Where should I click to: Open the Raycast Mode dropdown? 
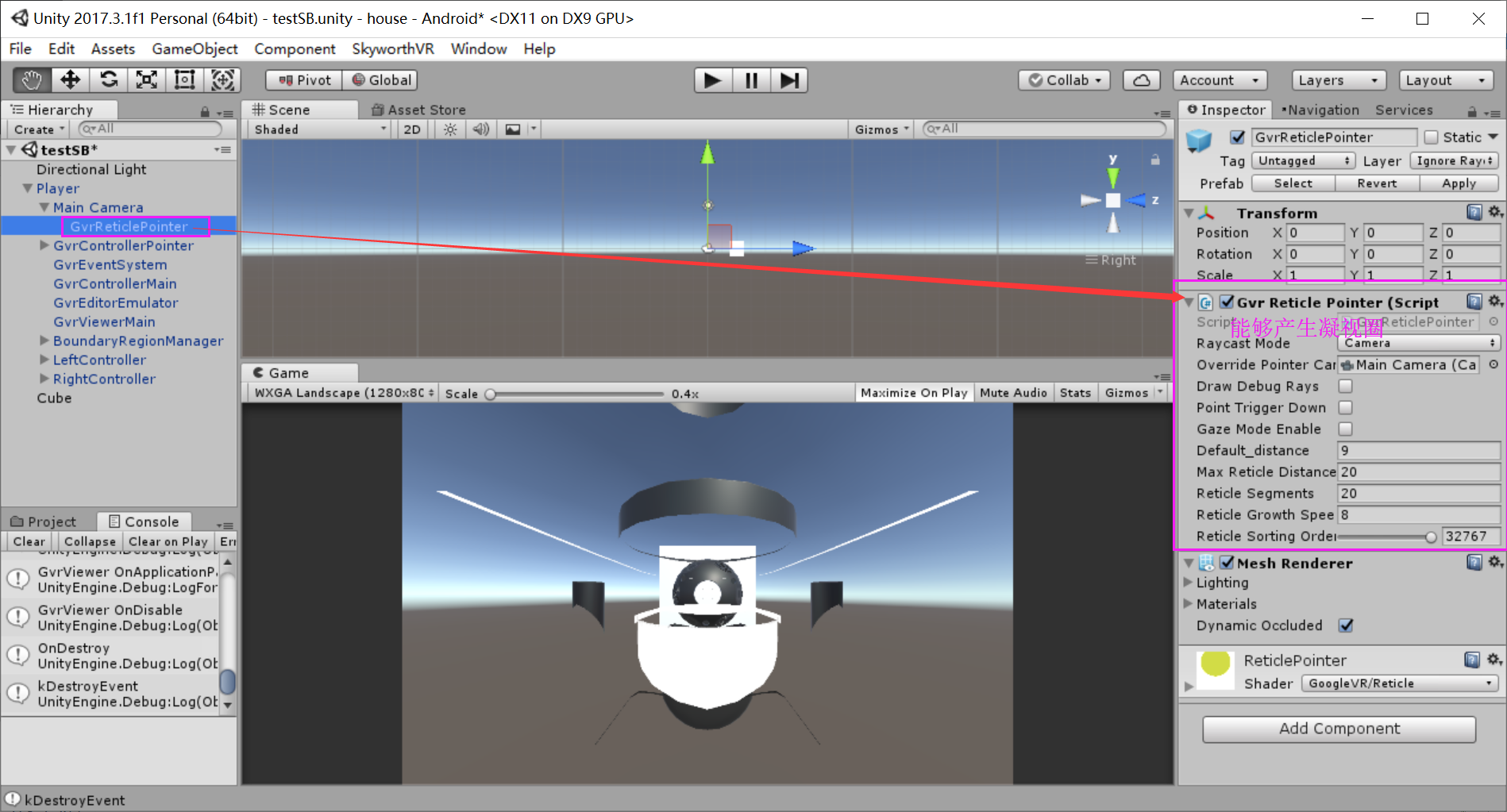[1418, 343]
